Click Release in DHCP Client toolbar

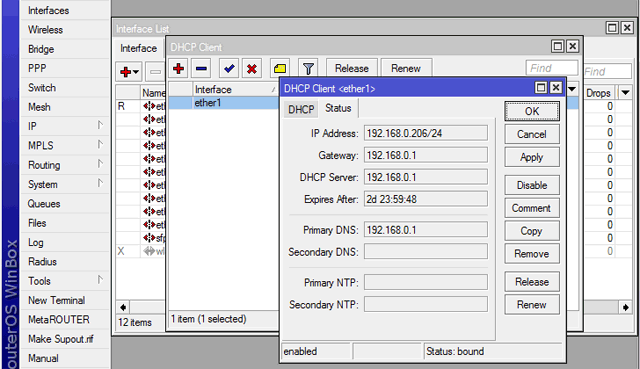coord(352,69)
